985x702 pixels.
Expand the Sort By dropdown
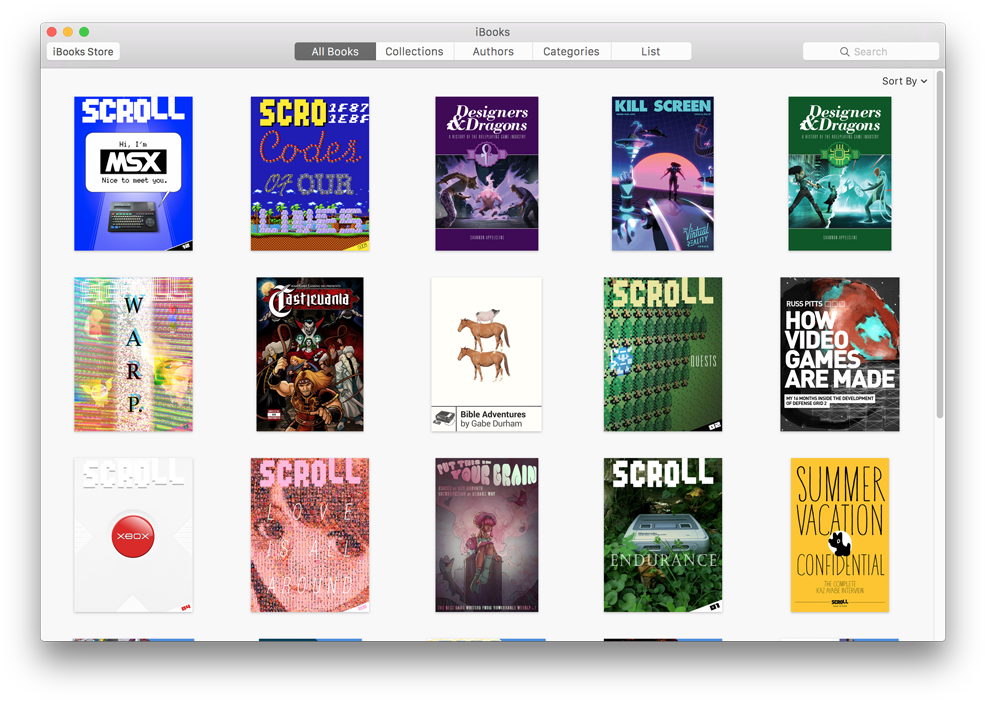pyautogui.click(x=904, y=81)
